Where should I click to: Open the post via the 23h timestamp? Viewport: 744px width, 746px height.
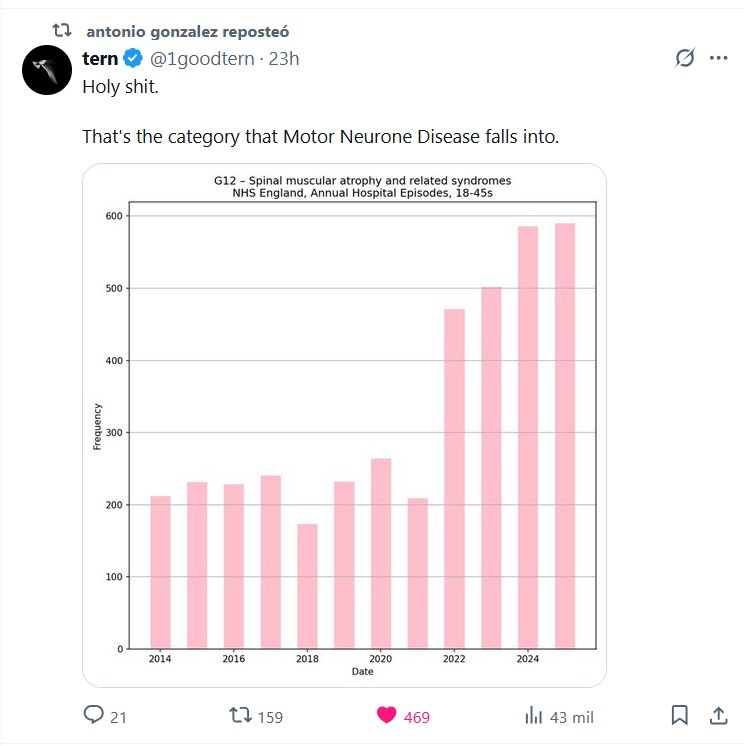pos(284,58)
